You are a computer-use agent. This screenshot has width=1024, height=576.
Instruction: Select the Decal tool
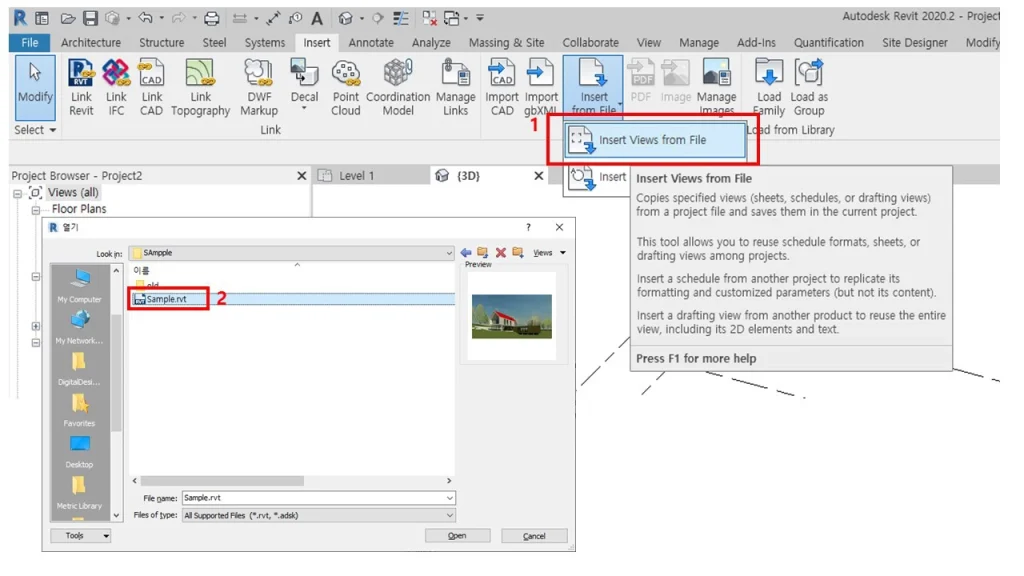point(304,85)
